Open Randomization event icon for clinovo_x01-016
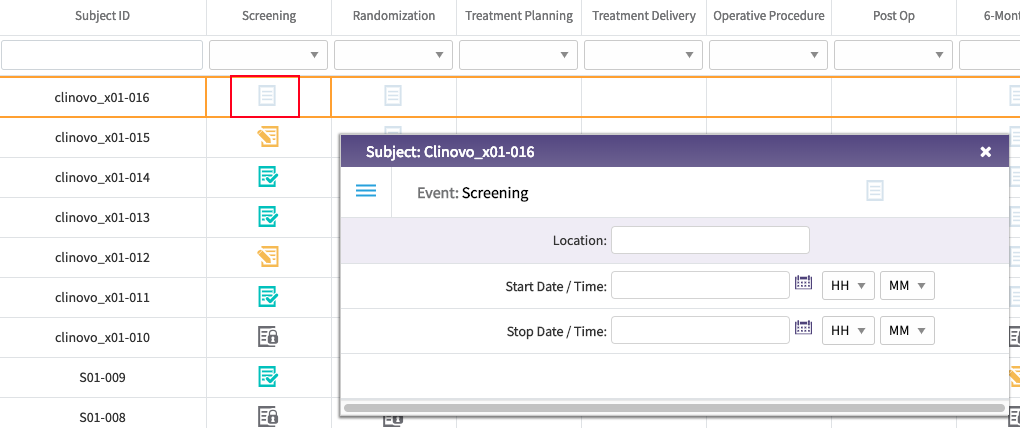Image resolution: width=1020 pixels, height=428 pixels. 393,96
